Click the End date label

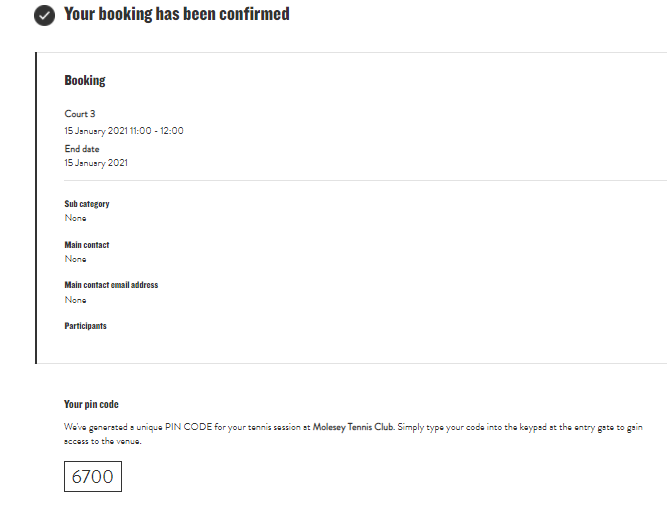point(82,149)
